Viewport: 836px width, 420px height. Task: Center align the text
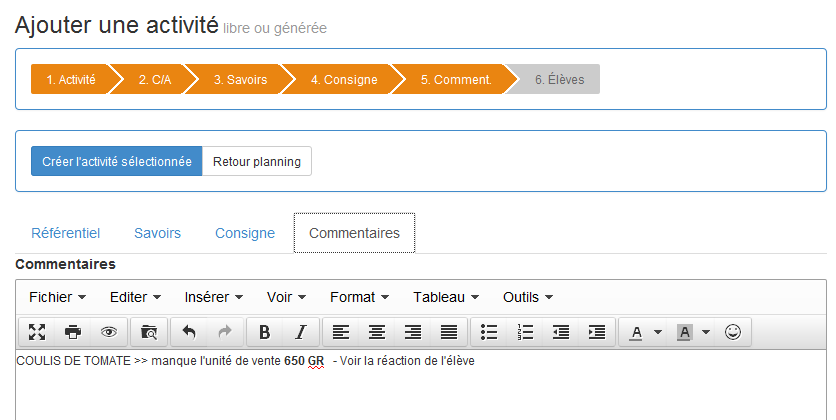pyautogui.click(x=377, y=332)
